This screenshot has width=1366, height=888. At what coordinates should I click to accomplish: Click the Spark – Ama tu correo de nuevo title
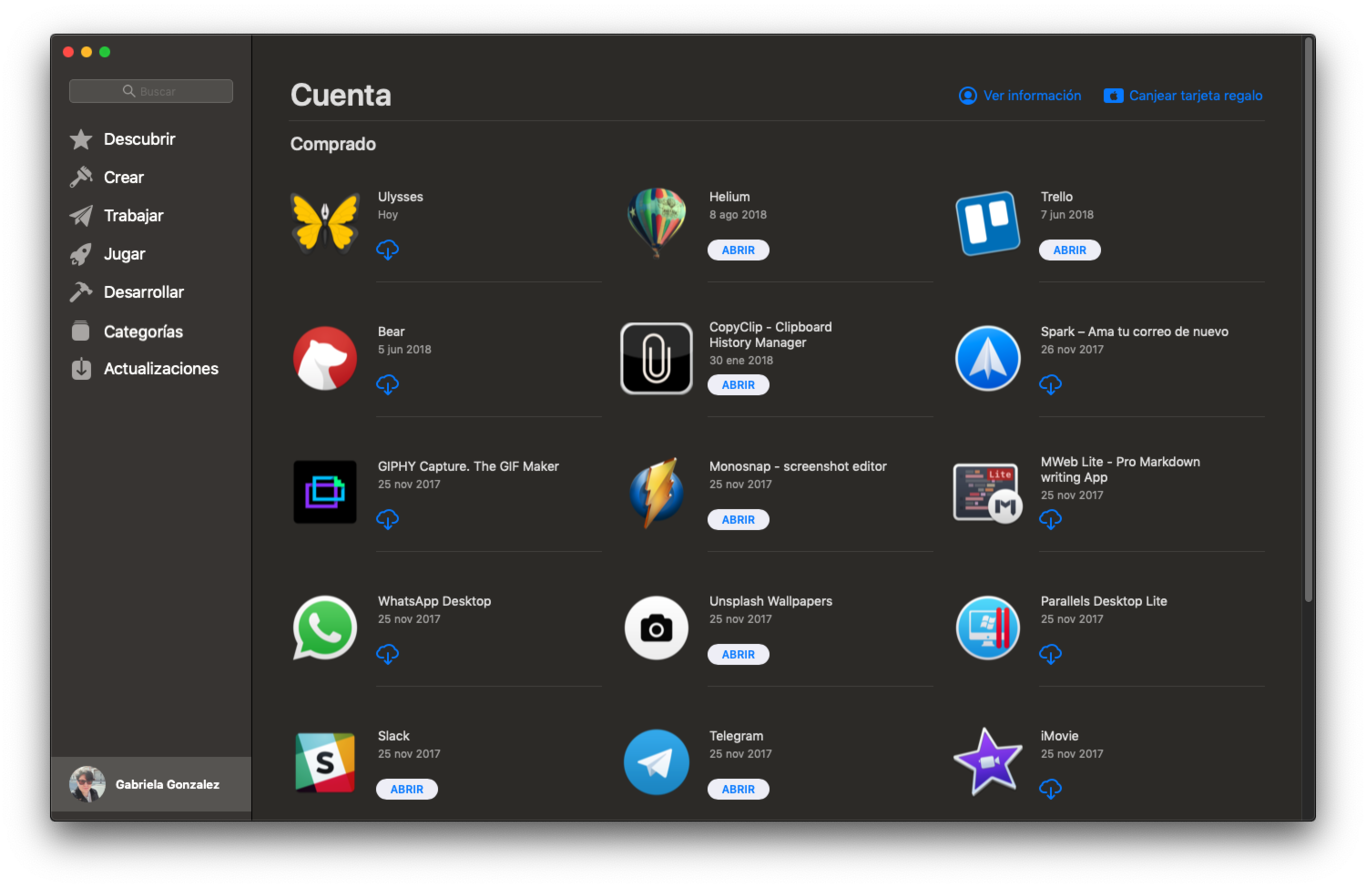point(1134,332)
